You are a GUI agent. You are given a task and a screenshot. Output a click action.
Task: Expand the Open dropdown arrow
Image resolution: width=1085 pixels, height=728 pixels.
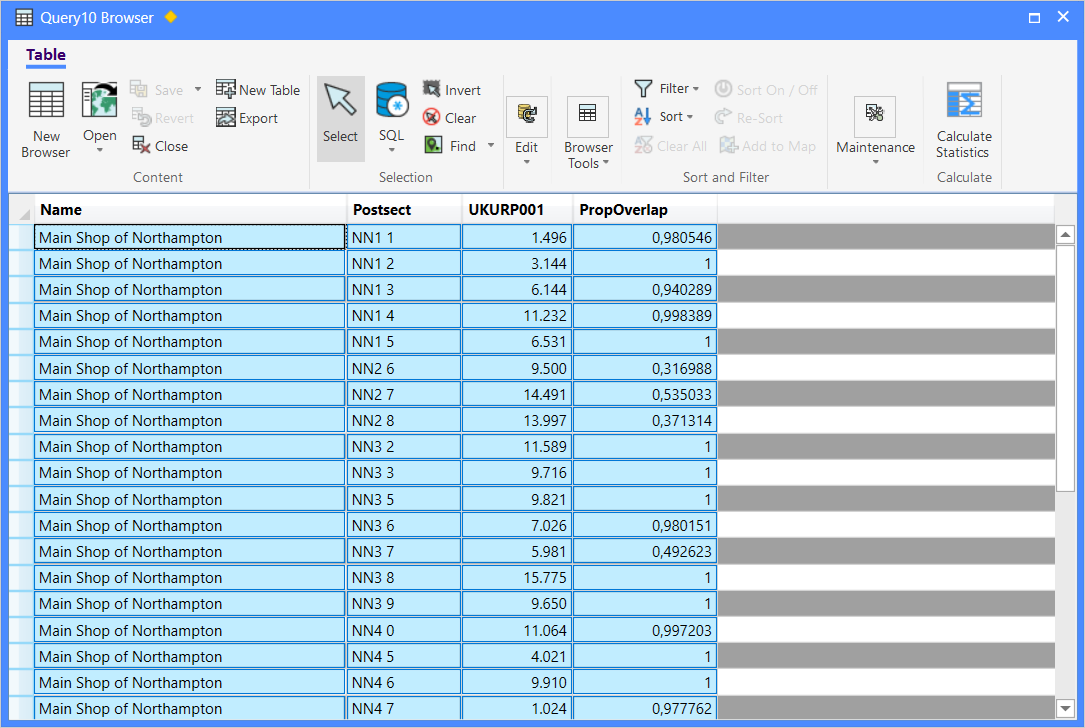click(100, 150)
